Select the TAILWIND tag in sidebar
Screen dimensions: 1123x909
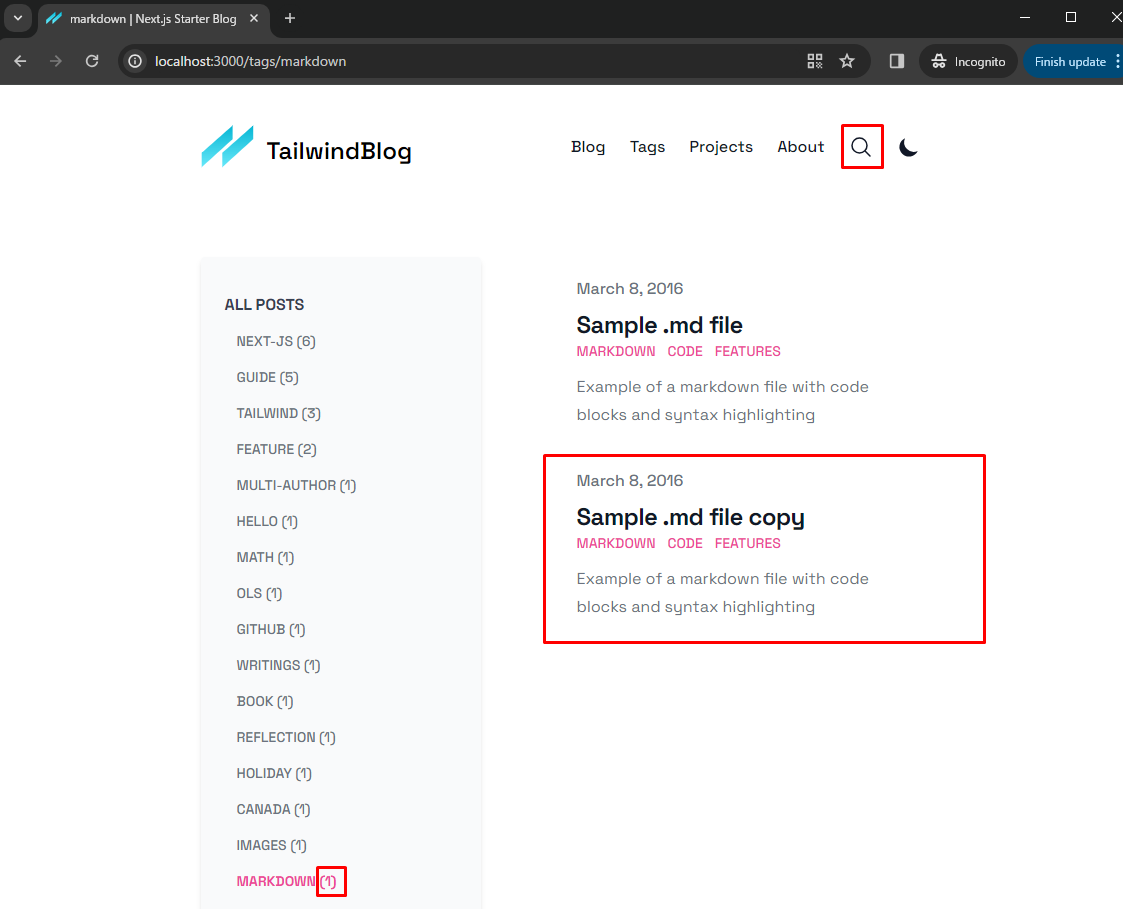[278, 413]
